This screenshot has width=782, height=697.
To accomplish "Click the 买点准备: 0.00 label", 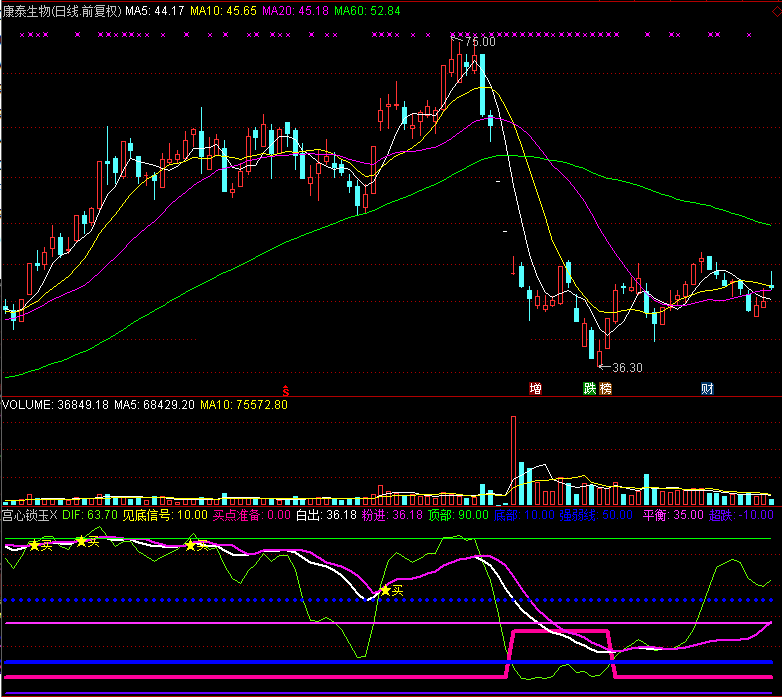I will click(251, 515).
